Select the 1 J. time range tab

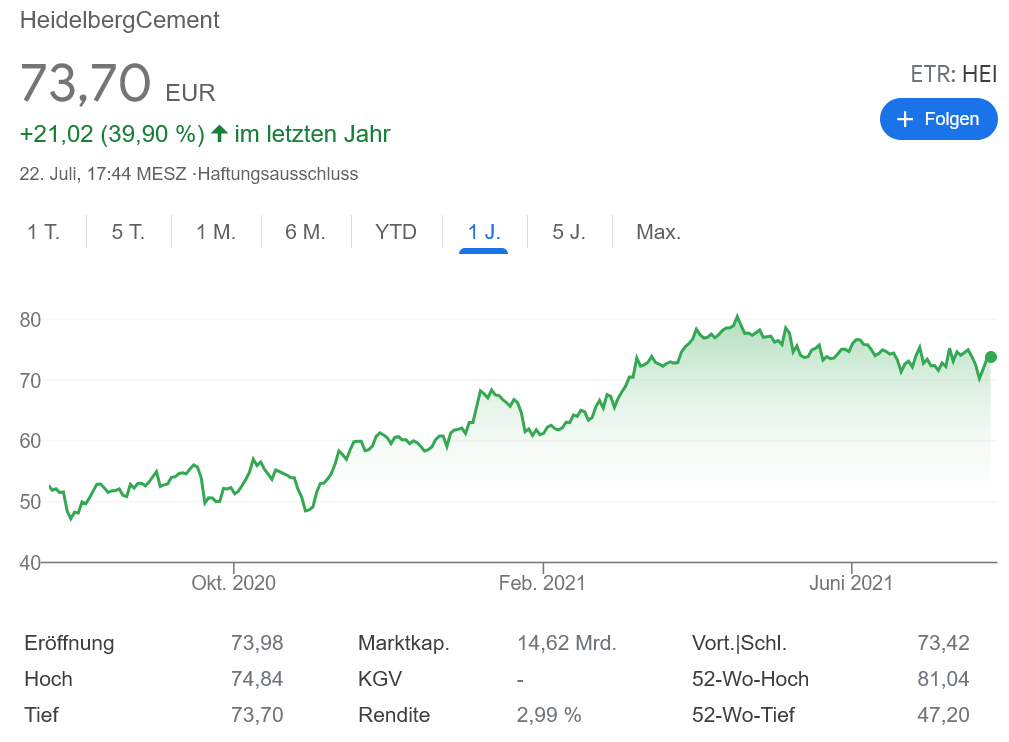tap(484, 232)
